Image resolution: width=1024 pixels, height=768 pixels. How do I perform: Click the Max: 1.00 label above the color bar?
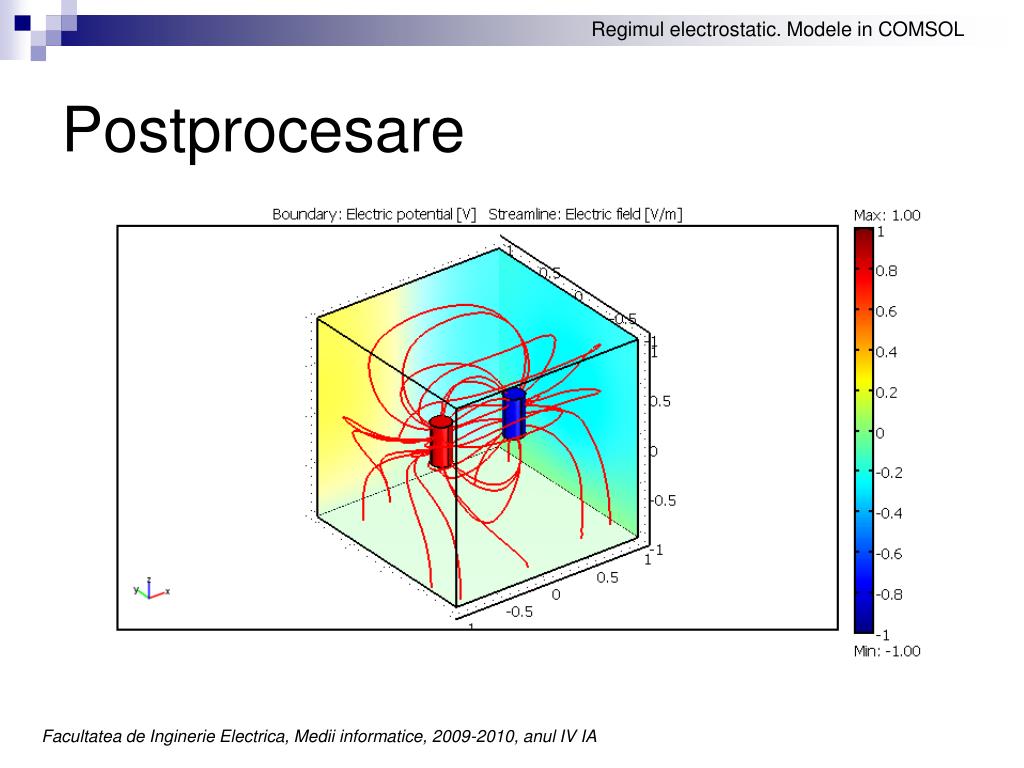point(887,216)
